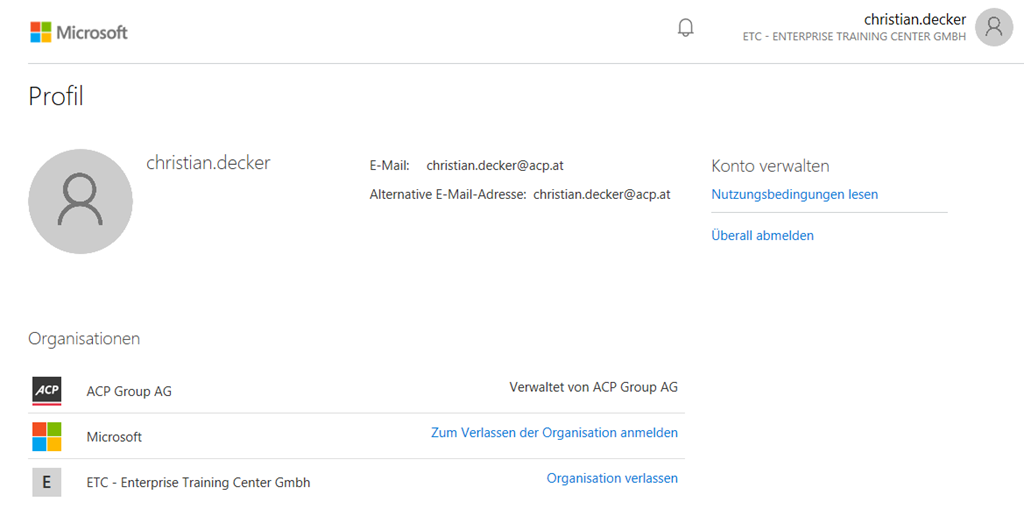
Task: Select the ACP Group AG logo icon
Action: point(46,391)
